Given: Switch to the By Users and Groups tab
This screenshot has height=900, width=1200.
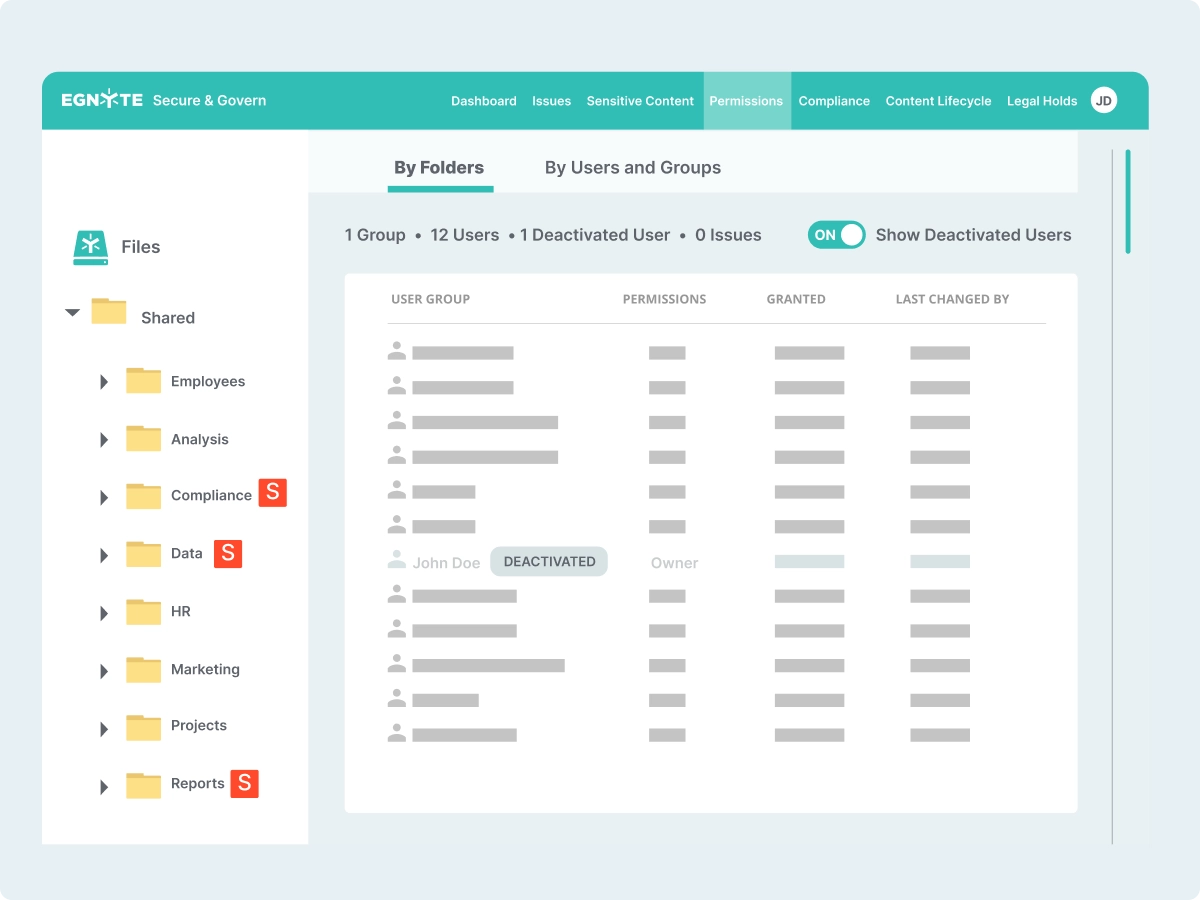Looking at the screenshot, I should click(632, 167).
